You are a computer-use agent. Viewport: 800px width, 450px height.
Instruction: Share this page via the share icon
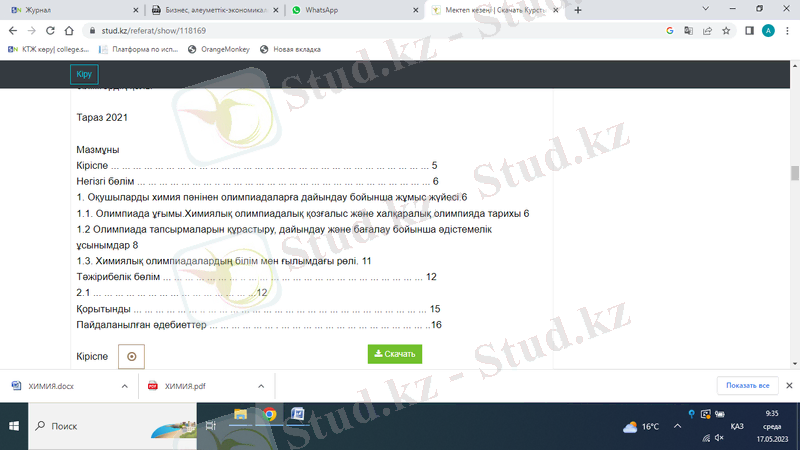point(707,31)
